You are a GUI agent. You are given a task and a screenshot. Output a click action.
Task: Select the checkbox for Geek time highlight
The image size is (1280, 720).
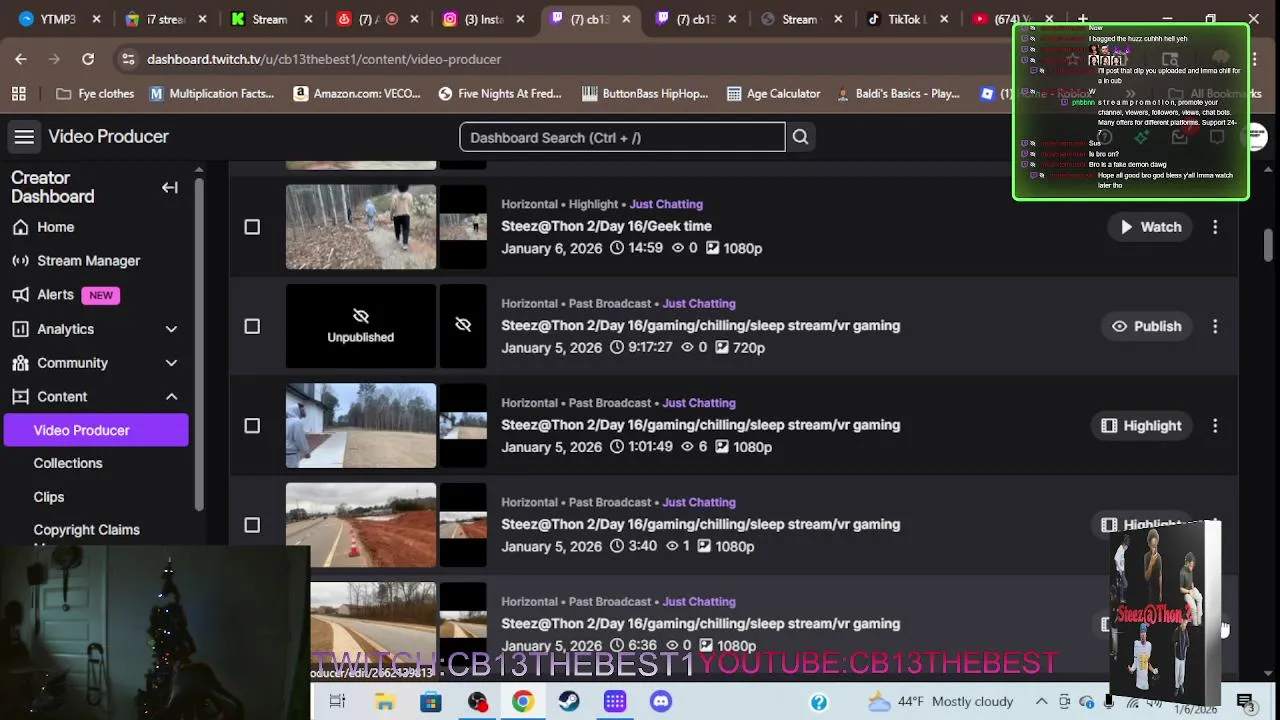point(252,227)
